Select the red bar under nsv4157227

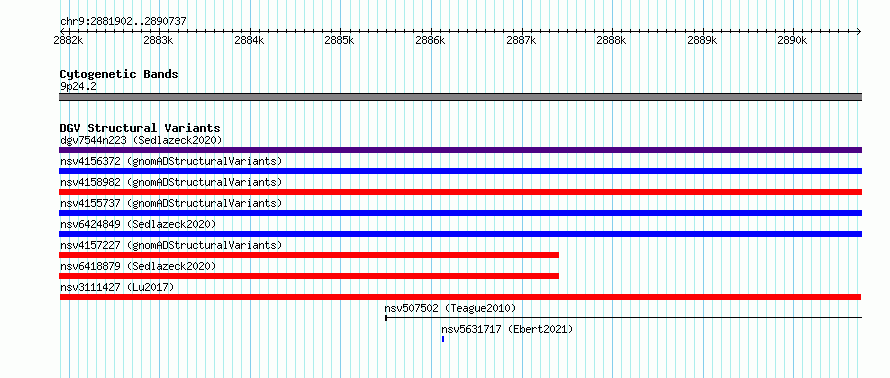pyautogui.click(x=309, y=255)
